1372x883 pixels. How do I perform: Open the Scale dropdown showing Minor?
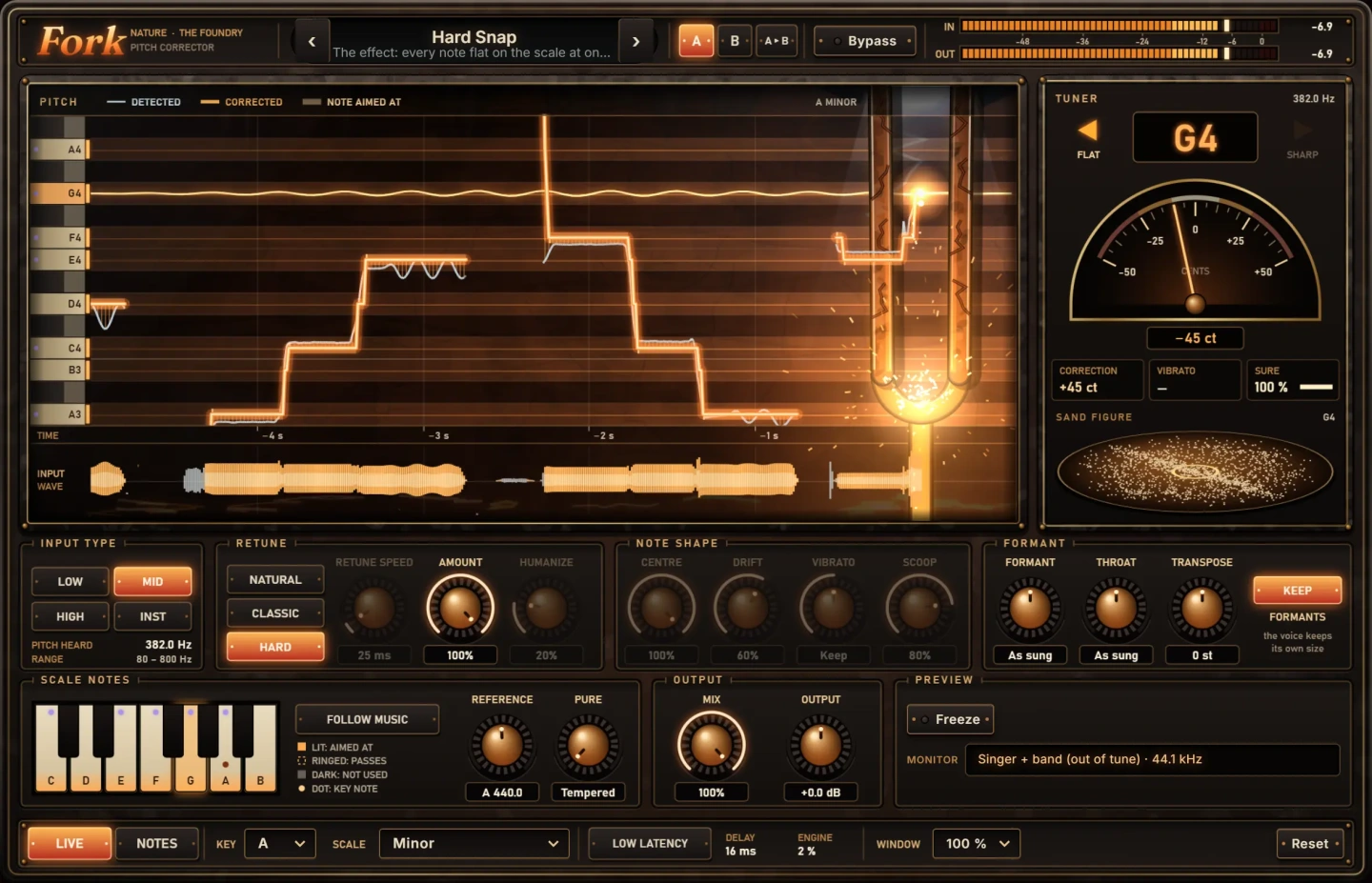point(474,843)
